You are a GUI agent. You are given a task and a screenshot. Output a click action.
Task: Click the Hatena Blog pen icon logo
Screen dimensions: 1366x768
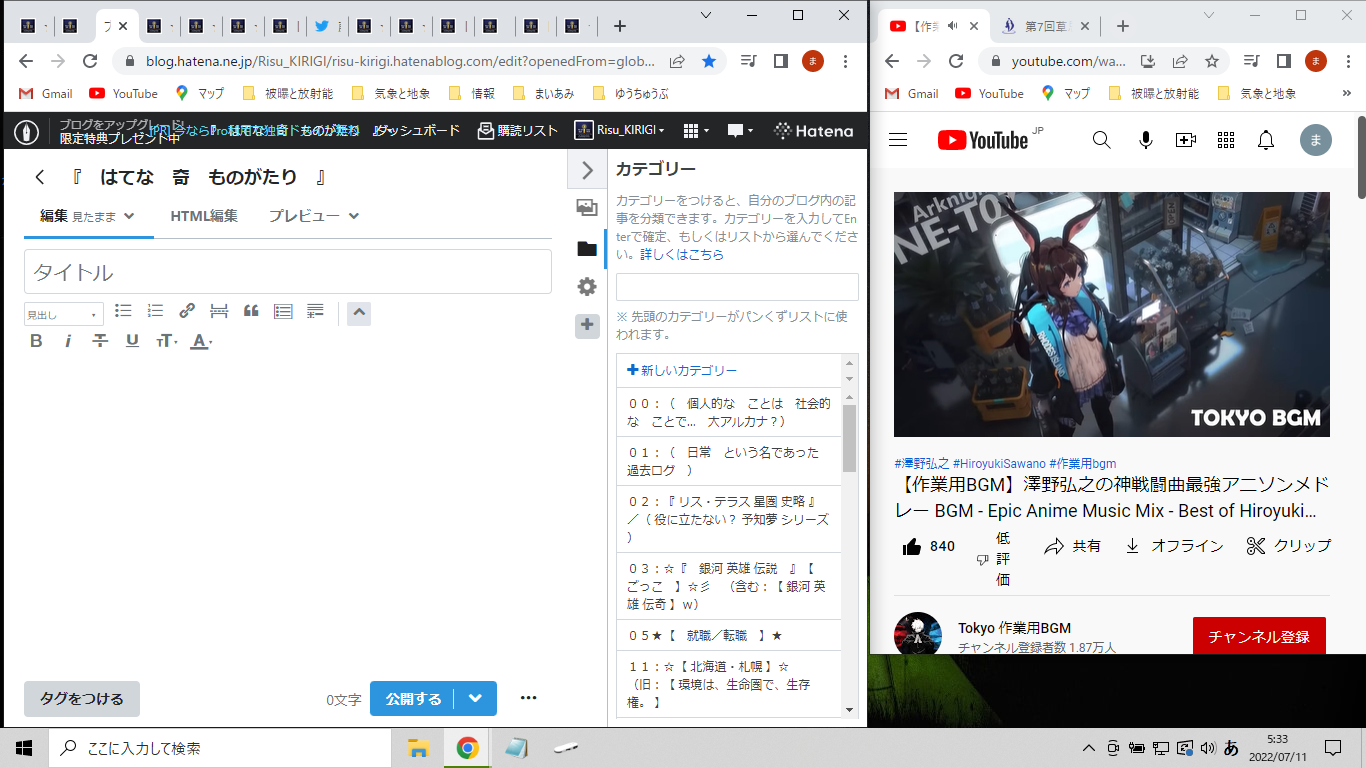click(x=26, y=131)
